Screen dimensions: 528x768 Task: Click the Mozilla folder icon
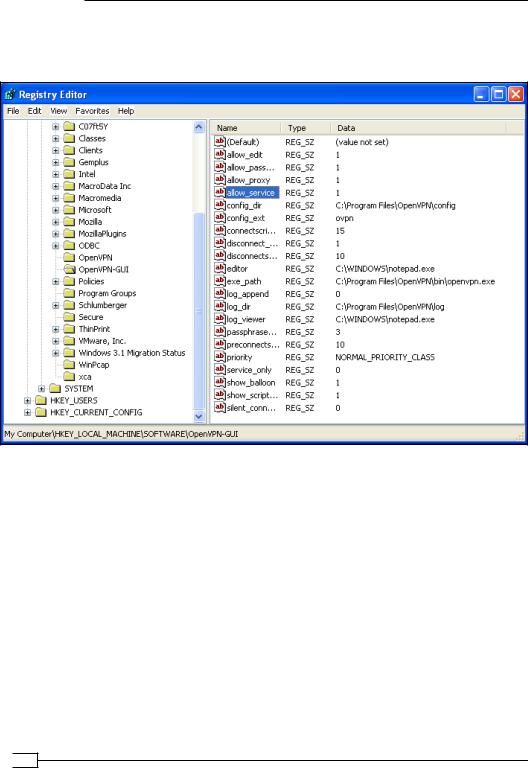coord(70,221)
